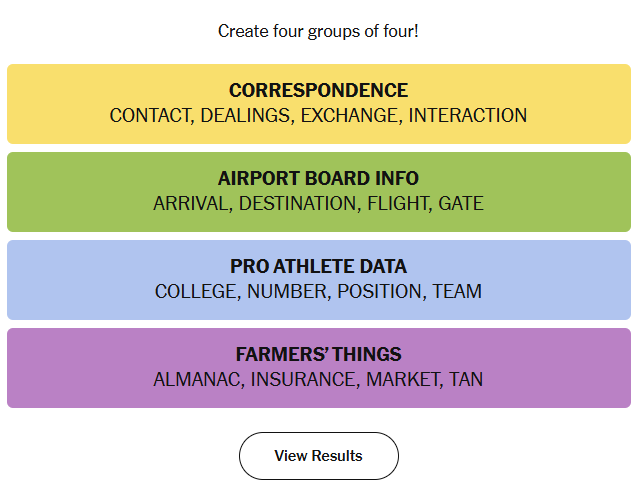Click the 'Create four groups of four!' heading
The image size is (638, 486).
(318, 31)
